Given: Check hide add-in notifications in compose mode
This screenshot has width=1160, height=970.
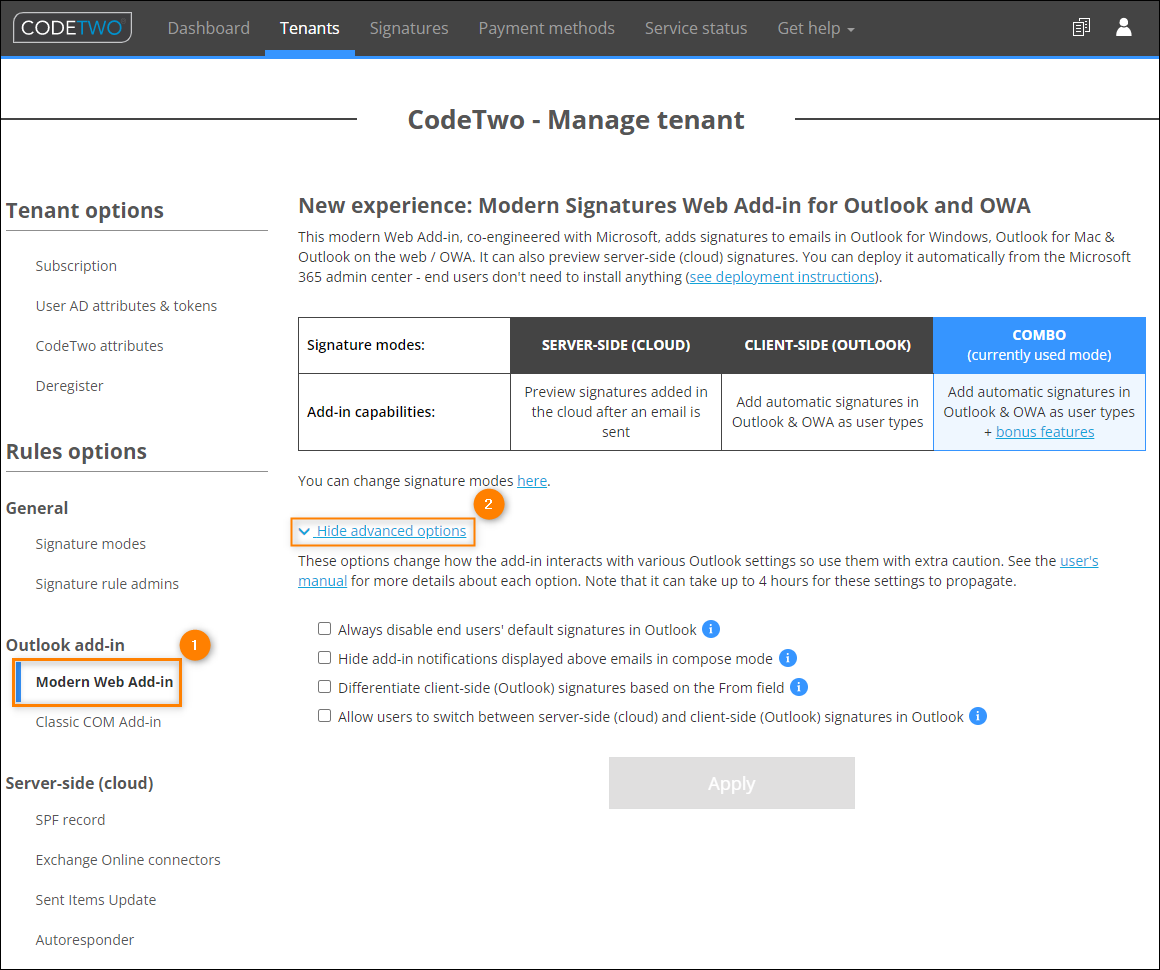Looking at the screenshot, I should tap(324, 657).
